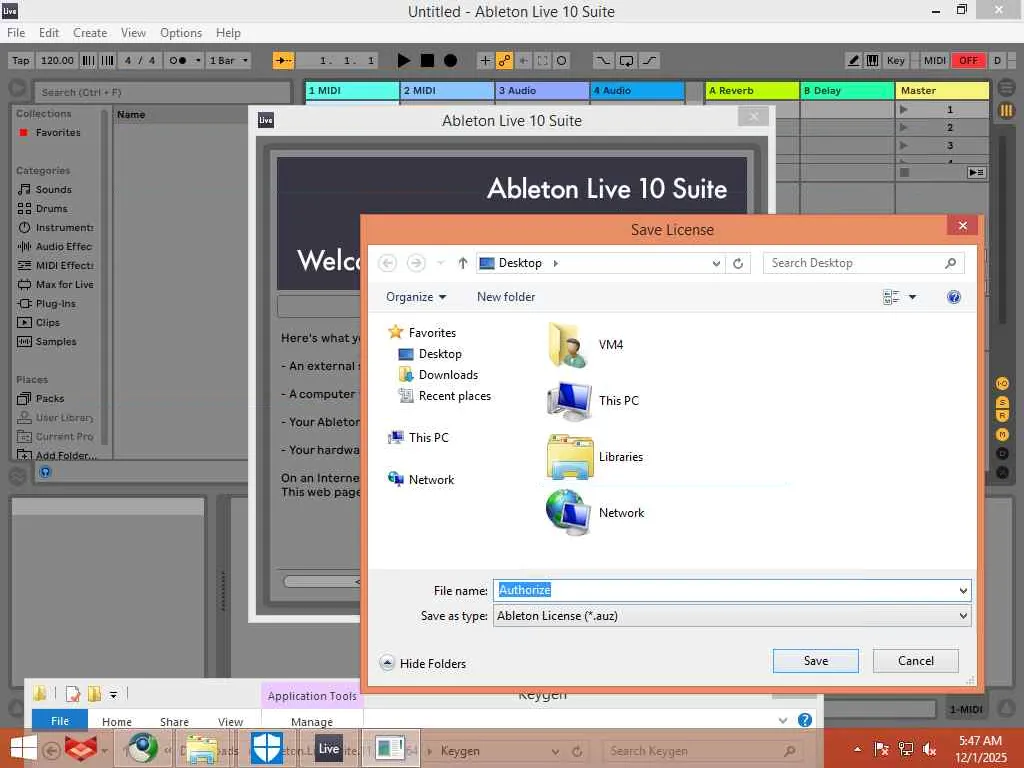Viewport: 1024px width, 768px height.
Task: Open the change view dropdown arrow
Action: pos(912,297)
